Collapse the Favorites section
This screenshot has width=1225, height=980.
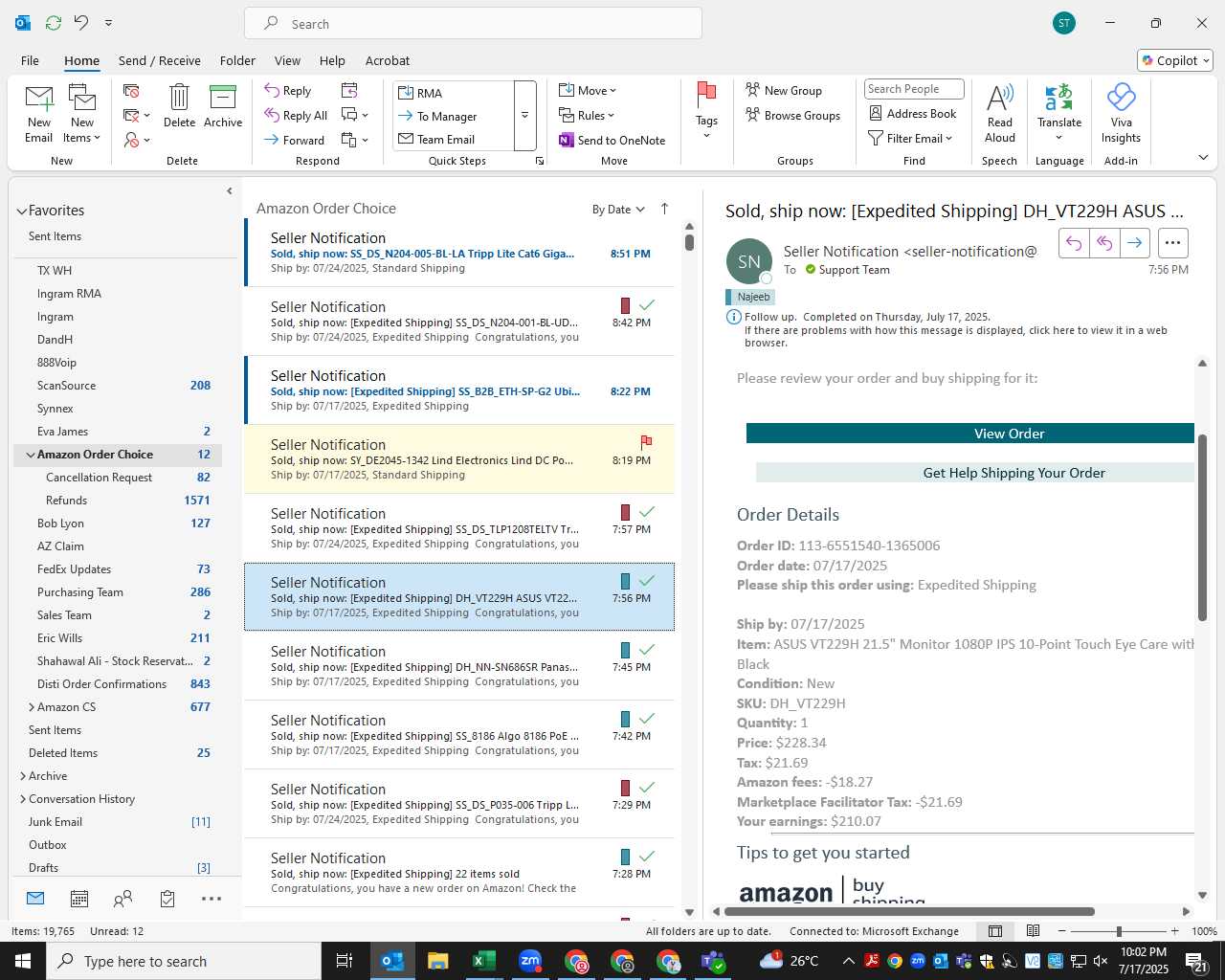[x=21, y=211]
